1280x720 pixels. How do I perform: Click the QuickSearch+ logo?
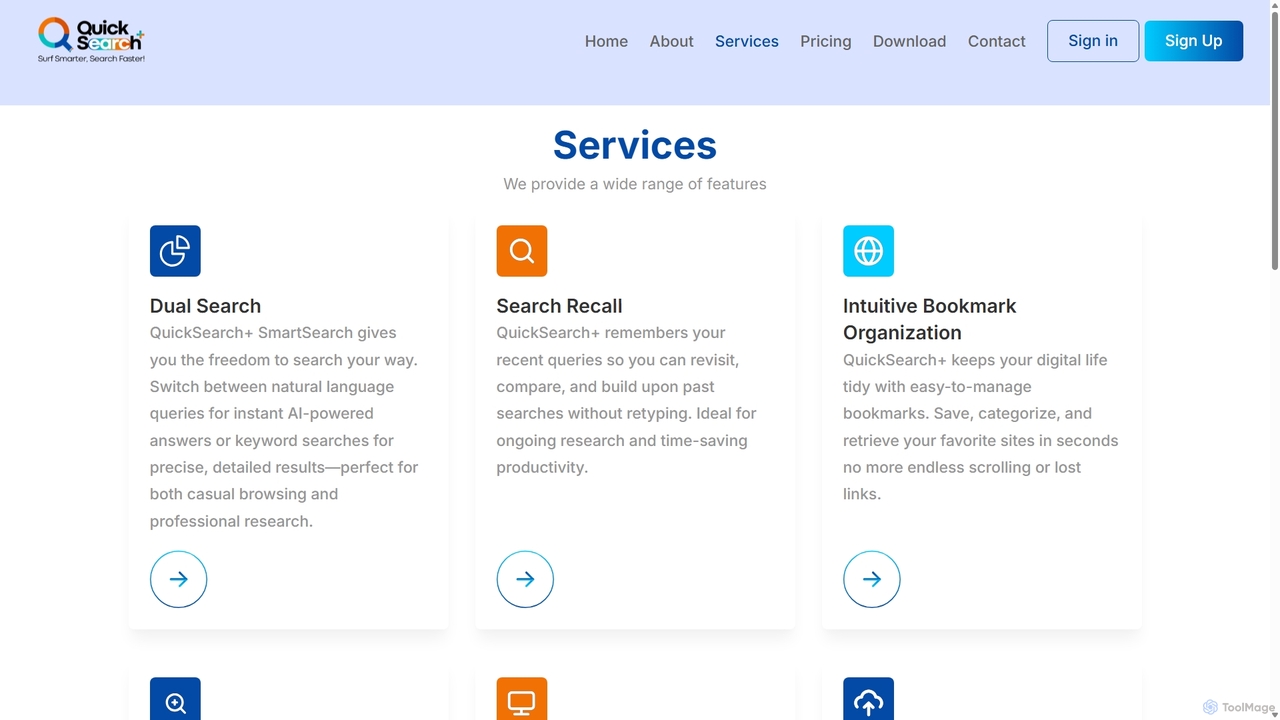91,40
